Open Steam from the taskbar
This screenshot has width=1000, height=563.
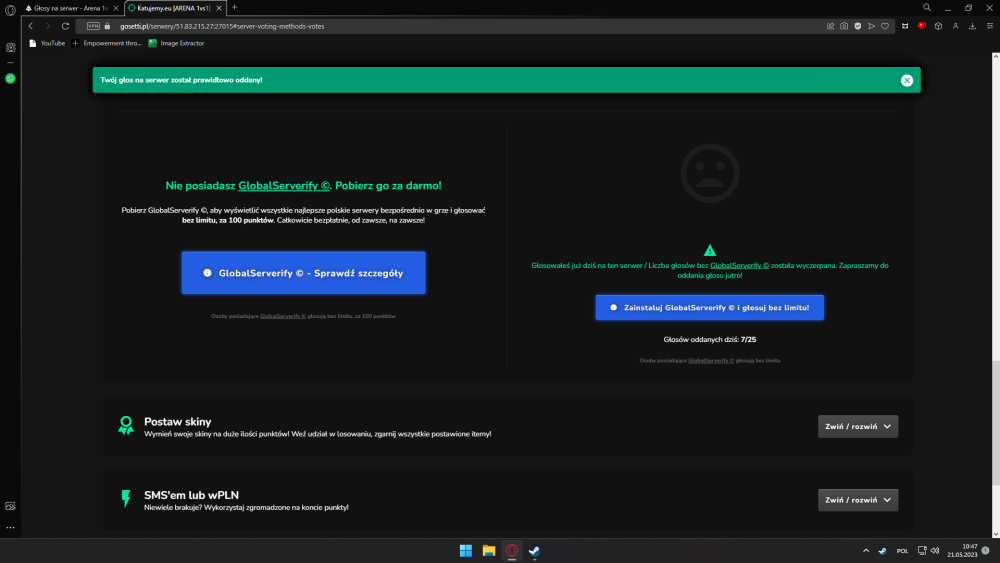pos(534,551)
